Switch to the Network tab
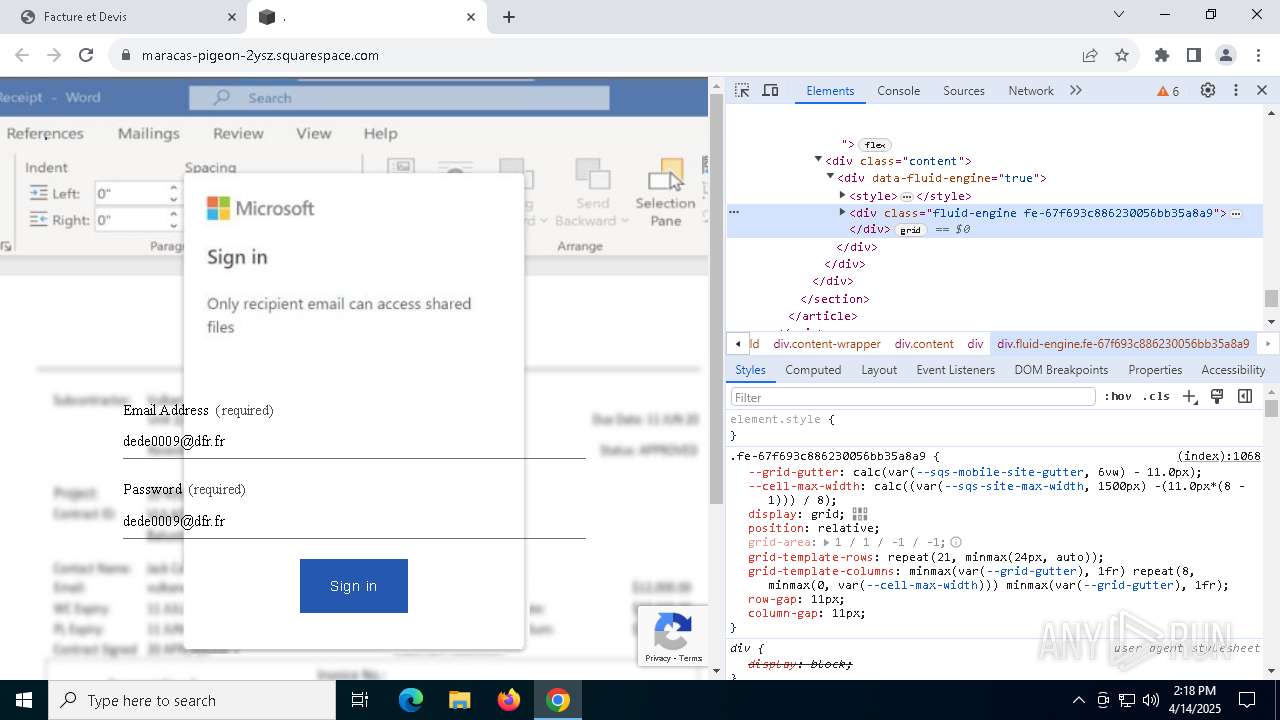 pyautogui.click(x=1031, y=90)
